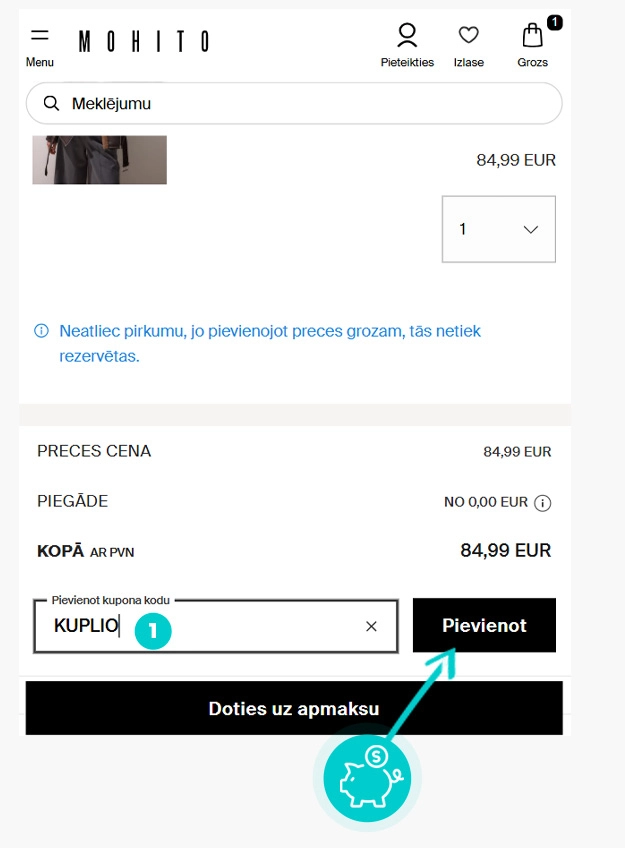The image size is (625, 848).
Task: Click the teal step 1 marker
Action: (153, 630)
